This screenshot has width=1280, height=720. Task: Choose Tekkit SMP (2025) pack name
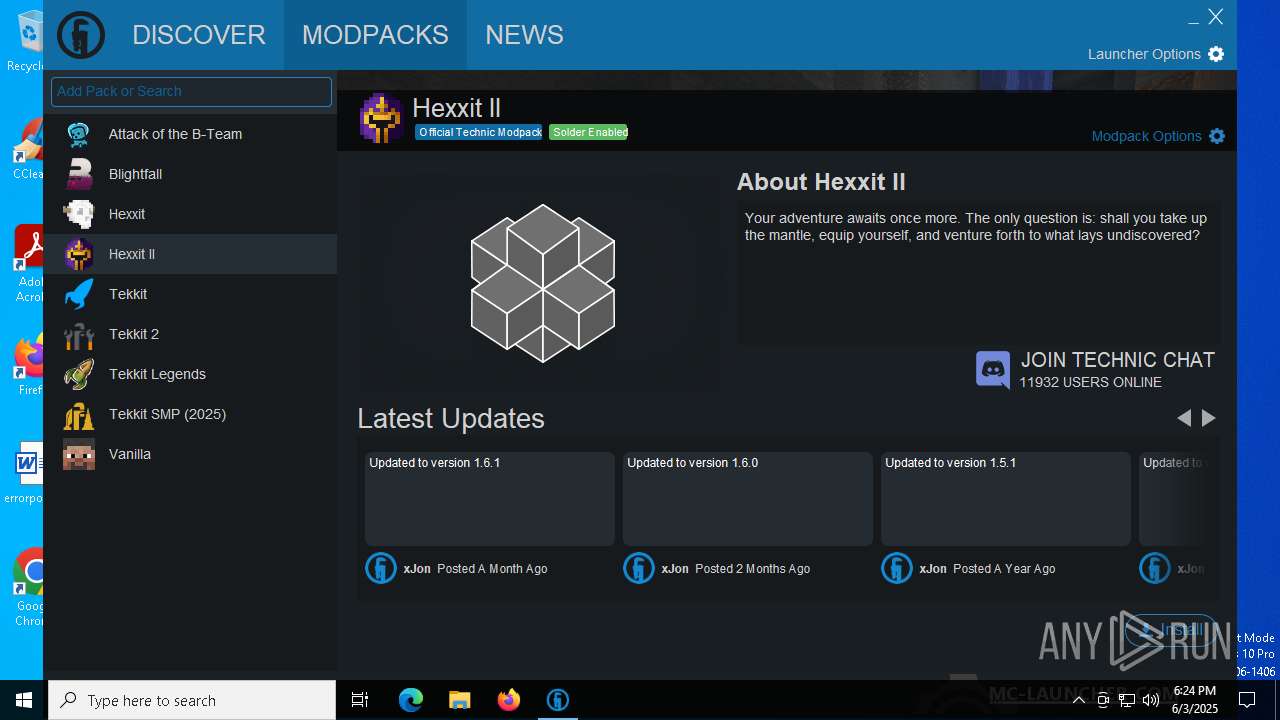(167, 414)
